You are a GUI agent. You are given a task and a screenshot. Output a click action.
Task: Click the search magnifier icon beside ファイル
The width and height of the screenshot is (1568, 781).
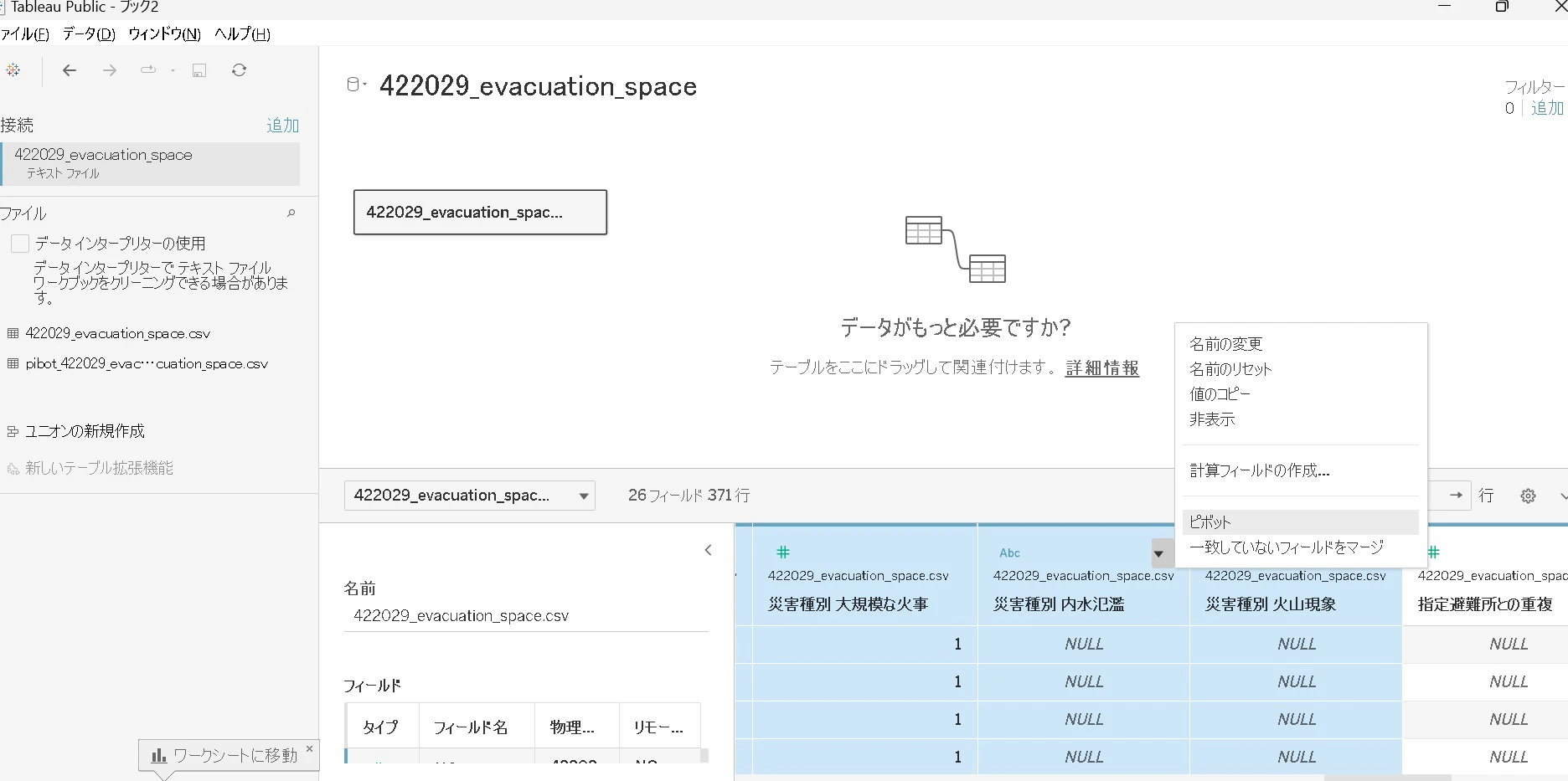click(x=291, y=213)
